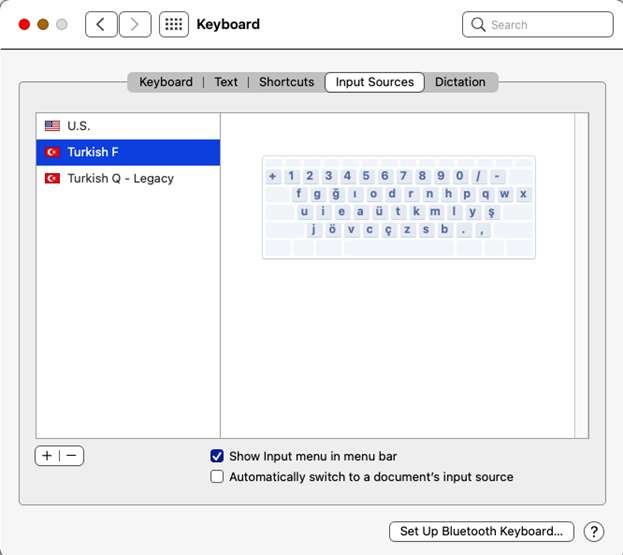Click the 'ğ' key in layout preview

(336, 194)
